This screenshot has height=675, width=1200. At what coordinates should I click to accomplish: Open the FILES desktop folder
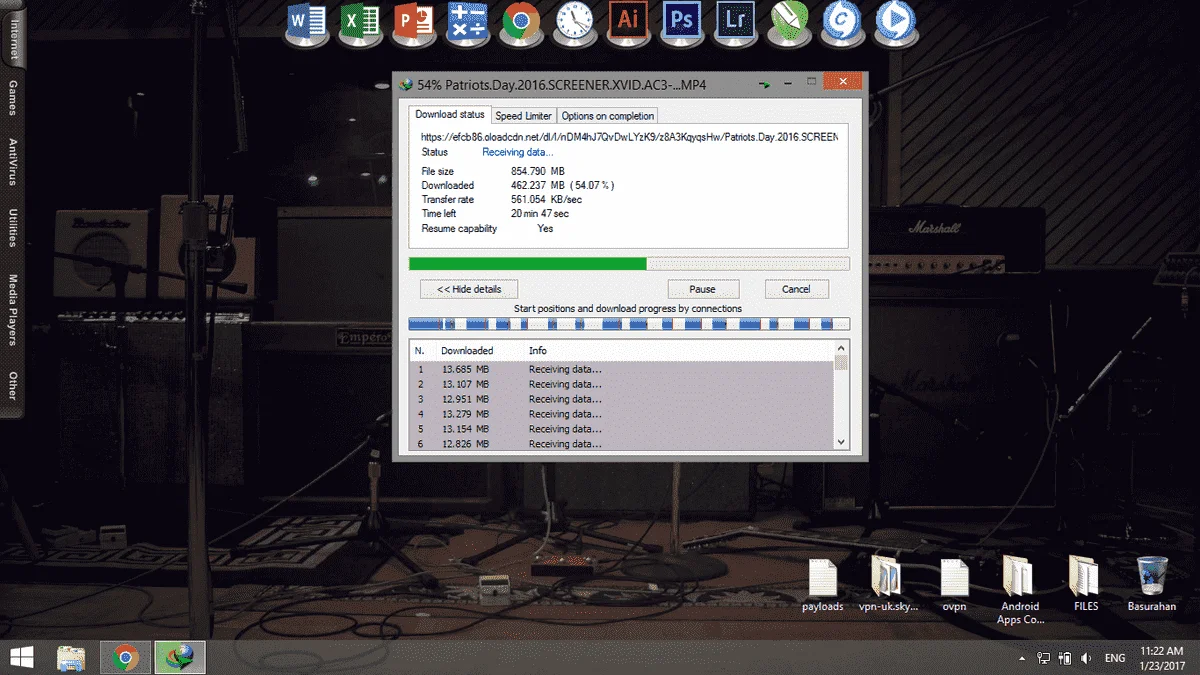(x=1085, y=585)
